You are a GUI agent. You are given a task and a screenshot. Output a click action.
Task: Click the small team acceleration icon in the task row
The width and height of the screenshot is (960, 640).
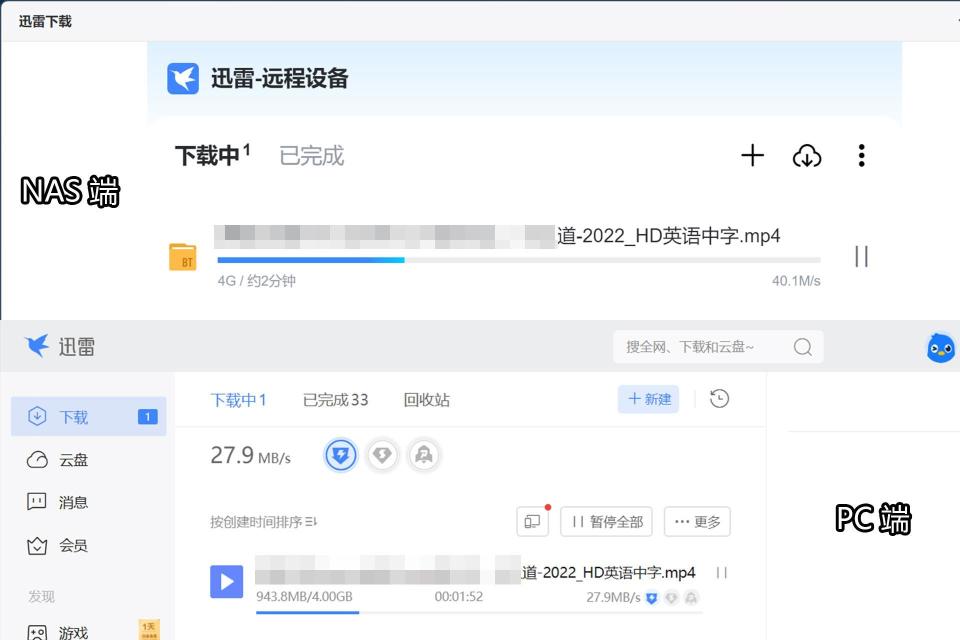pos(692,598)
